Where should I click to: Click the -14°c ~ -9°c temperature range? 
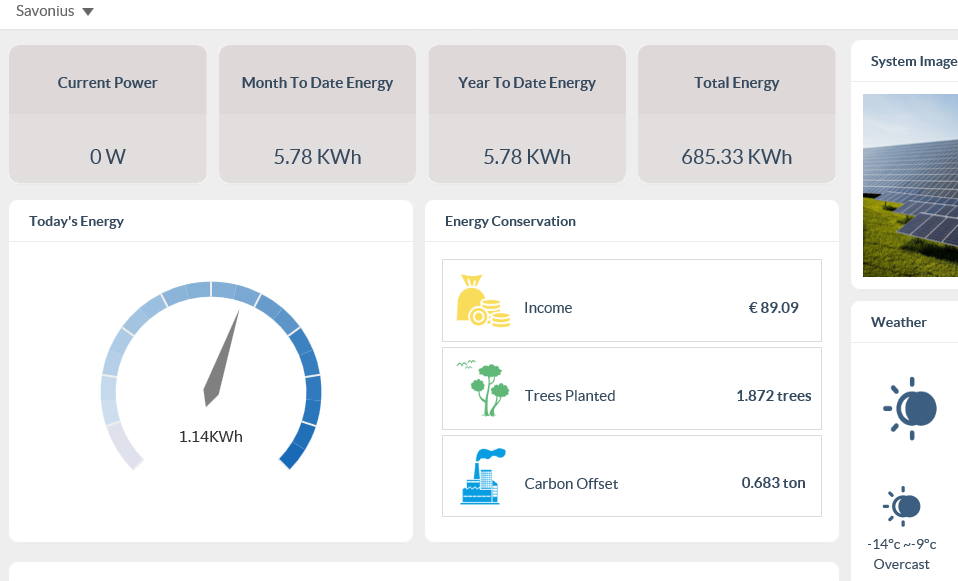(x=901, y=544)
